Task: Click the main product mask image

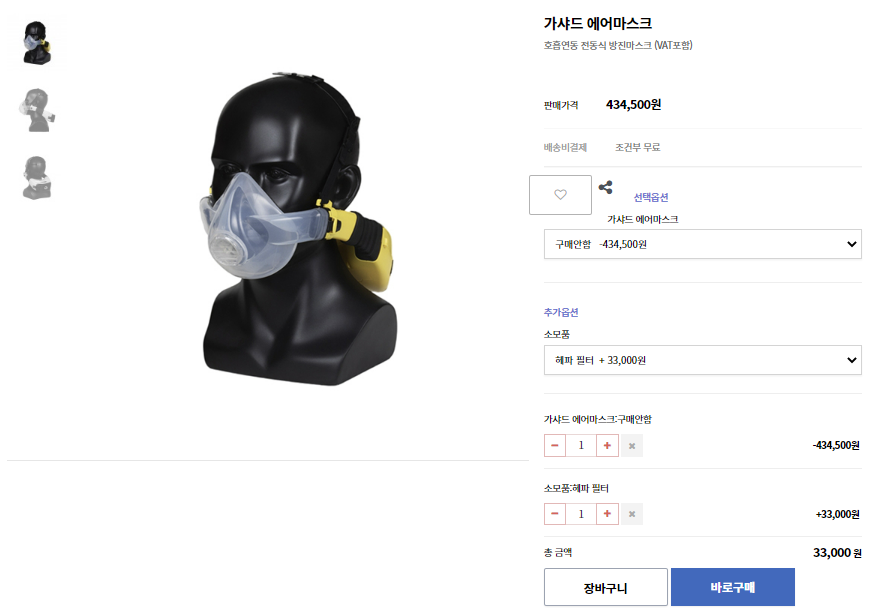Action: (x=298, y=229)
